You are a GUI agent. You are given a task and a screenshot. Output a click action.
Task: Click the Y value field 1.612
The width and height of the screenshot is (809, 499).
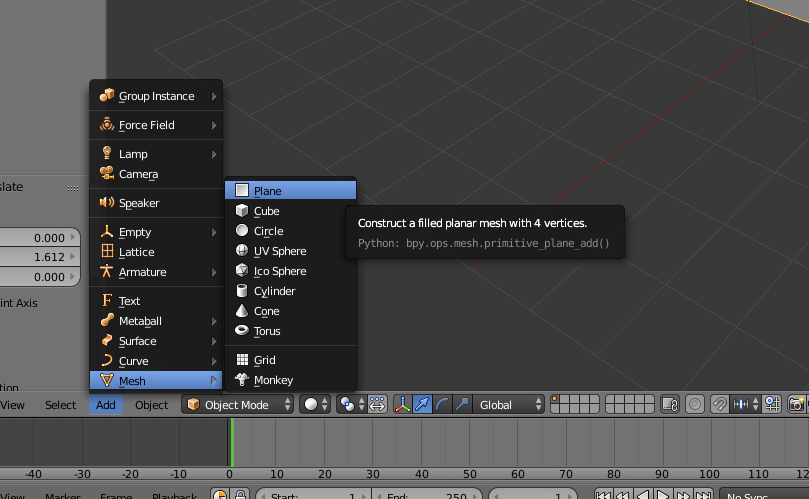40,257
